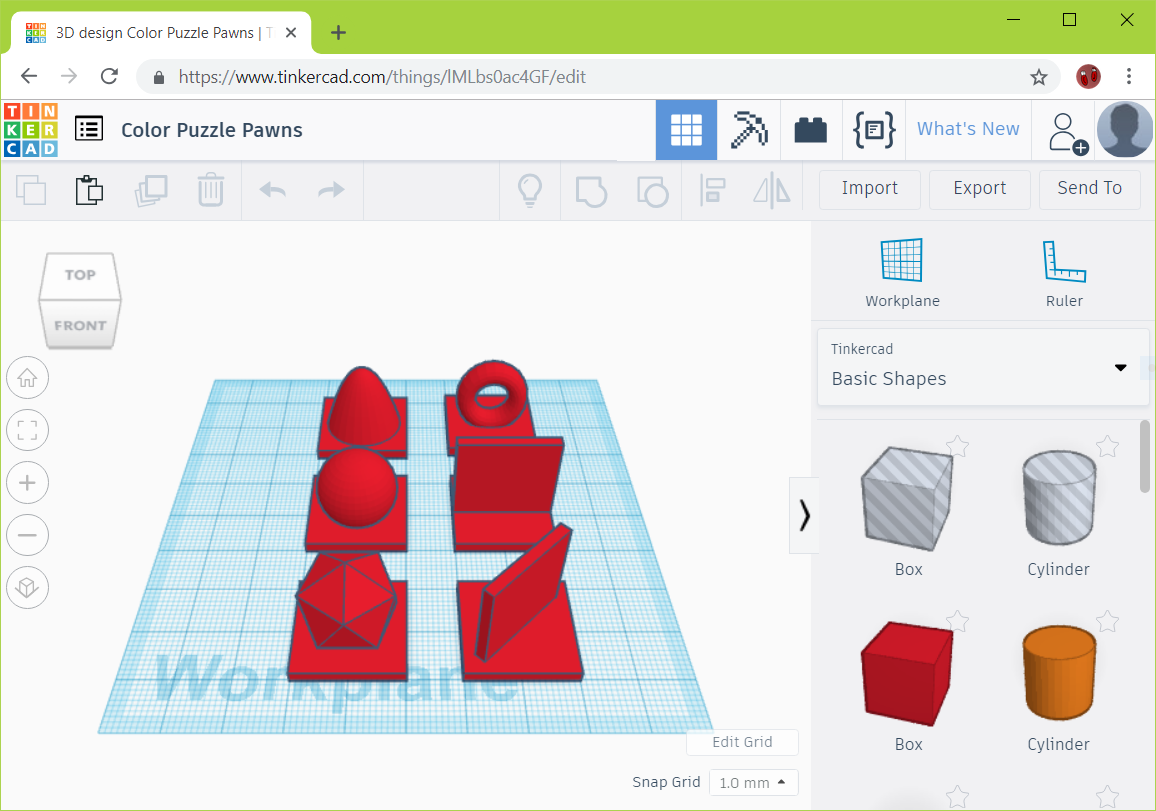The width and height of the screenshot is (1156, 811).
Task: Select the Workplane tool
Action: pyautogui.click(x=902, y=270)
